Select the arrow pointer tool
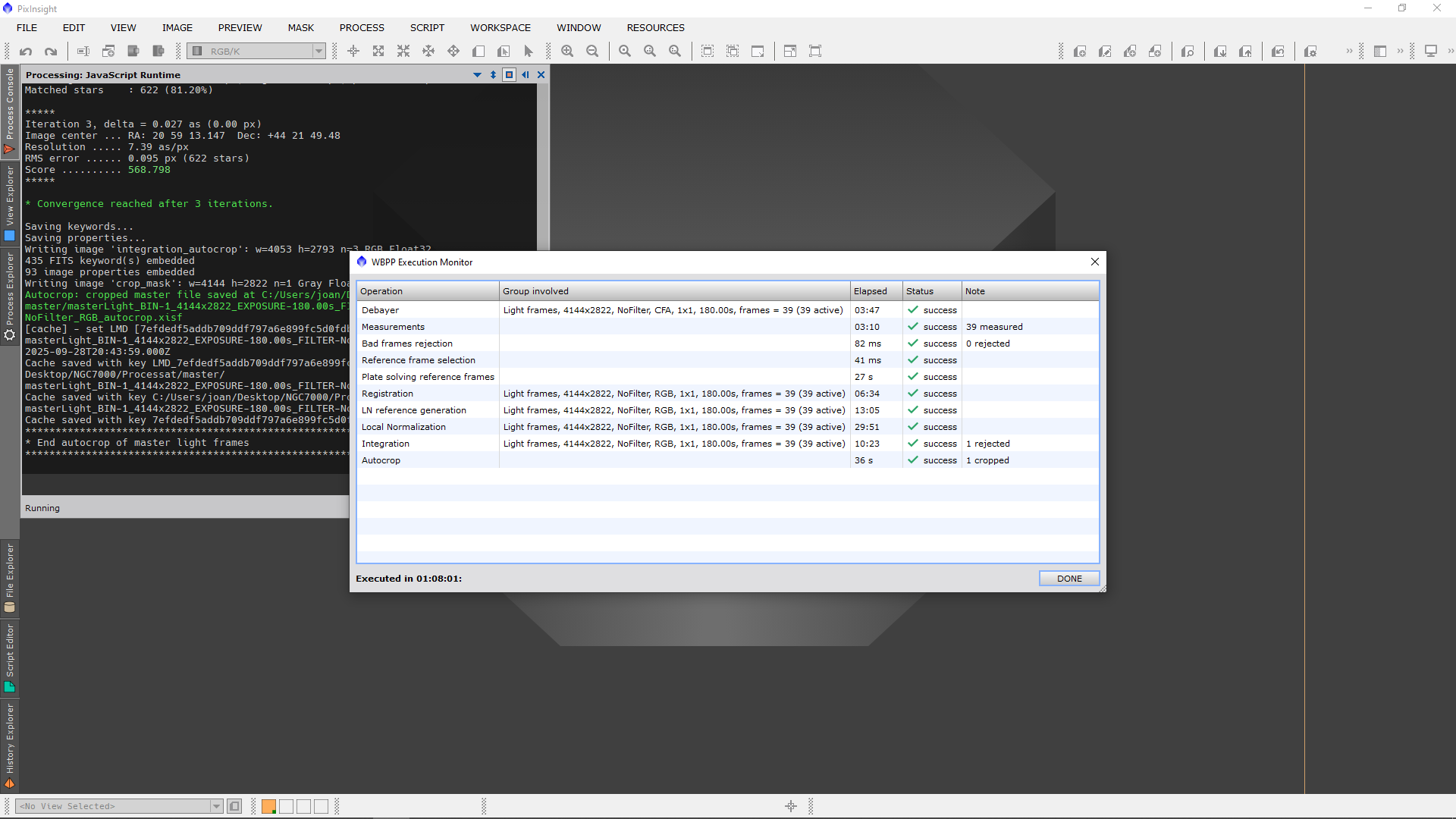This screenshot has height=819, width=1456. click(x=529, y=52)
